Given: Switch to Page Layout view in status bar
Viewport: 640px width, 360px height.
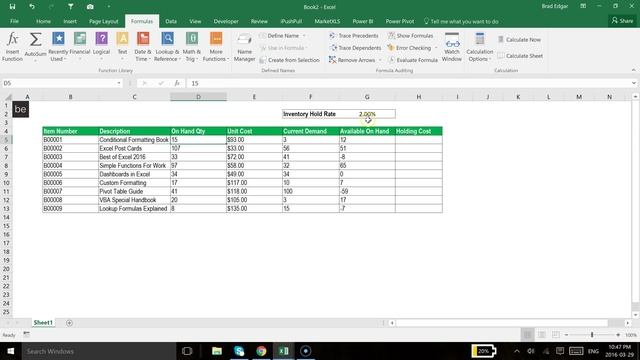Looking at the screenshot, I should point(542,335).
